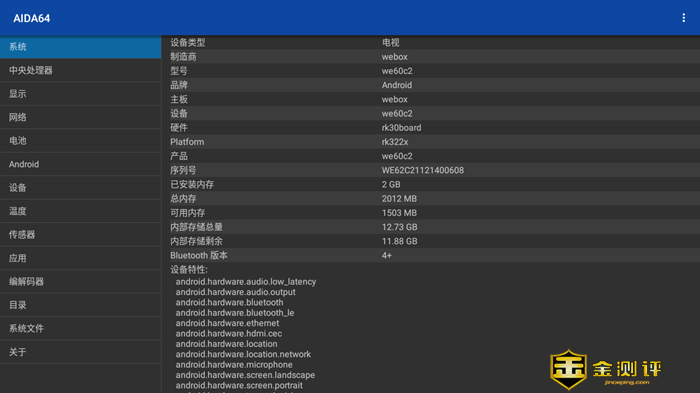Click android.hardware.screen.portrait entry
Image resolution: width=700 pixels, height=393 pixels.
tap(239, 385)
